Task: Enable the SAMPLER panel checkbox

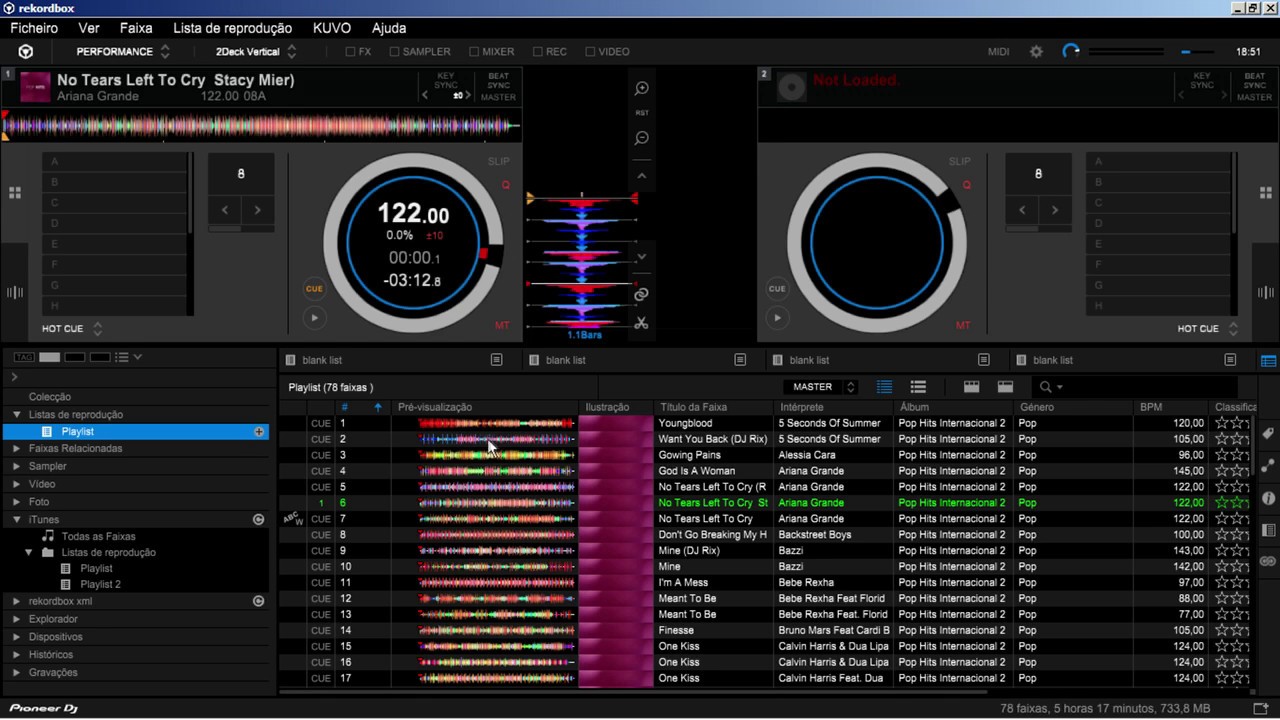Action: click(x=394, y=52)
